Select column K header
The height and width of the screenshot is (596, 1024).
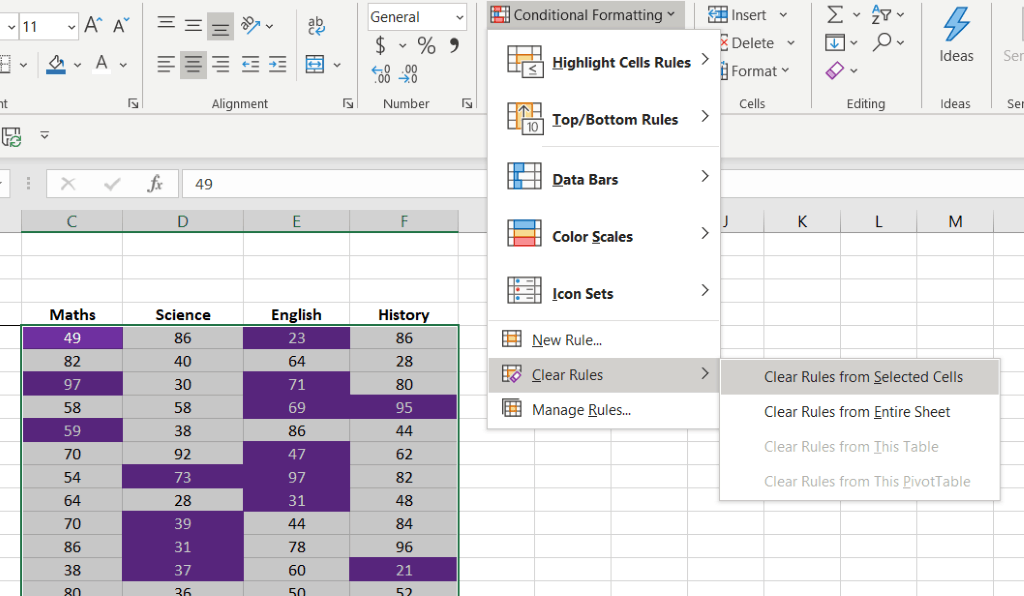(802, 221)
